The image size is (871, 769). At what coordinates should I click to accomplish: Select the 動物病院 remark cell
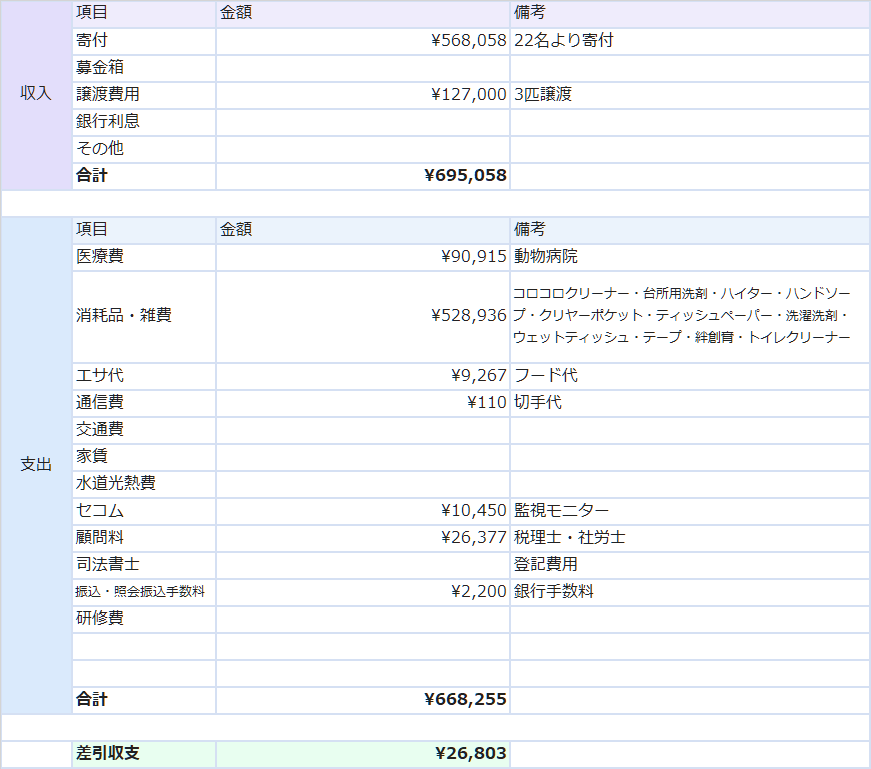(689, 257)
